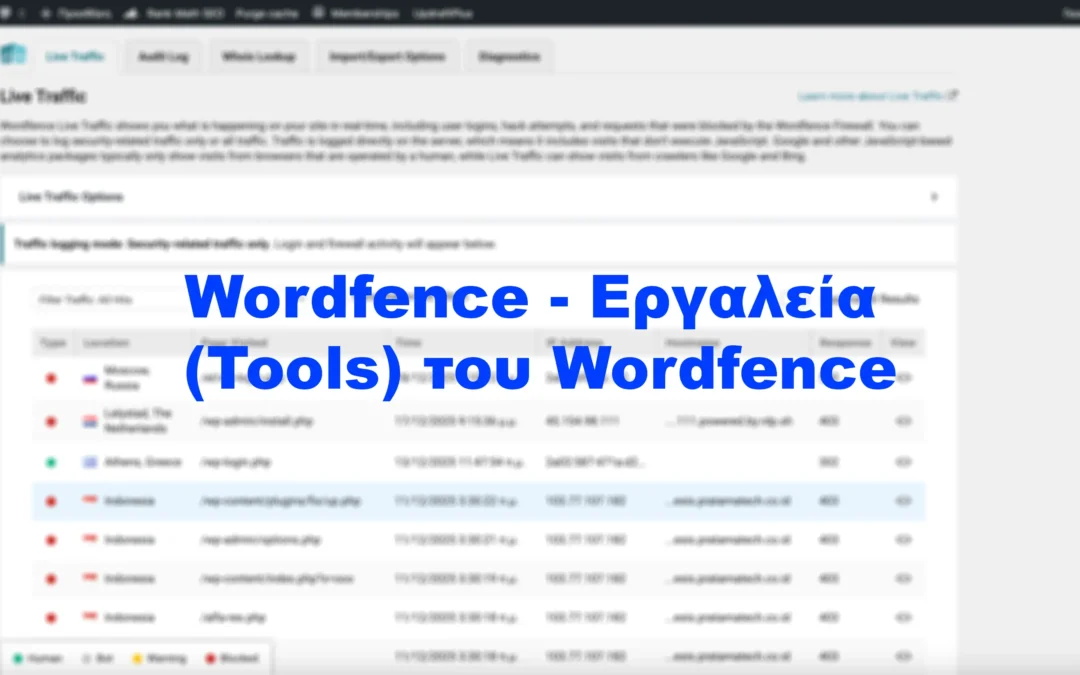Image resolution: width=1080 pixels, height=675 pixels.
Task: Click the Type column header
Action: (x=52, y=342)
